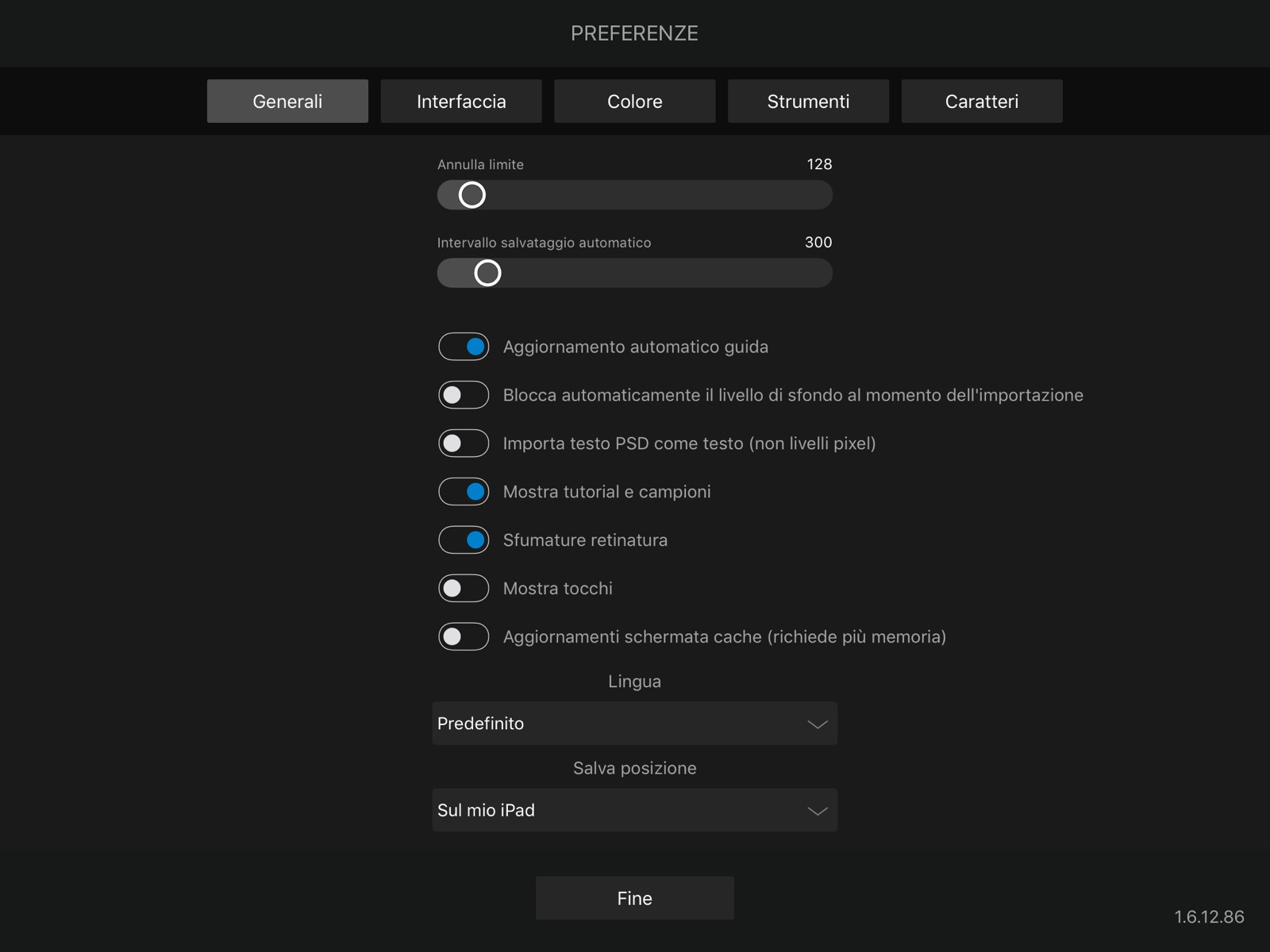Go to the Strumenti tab
The width and height of the screenshot is (1270, 952).
click(808, 102)
